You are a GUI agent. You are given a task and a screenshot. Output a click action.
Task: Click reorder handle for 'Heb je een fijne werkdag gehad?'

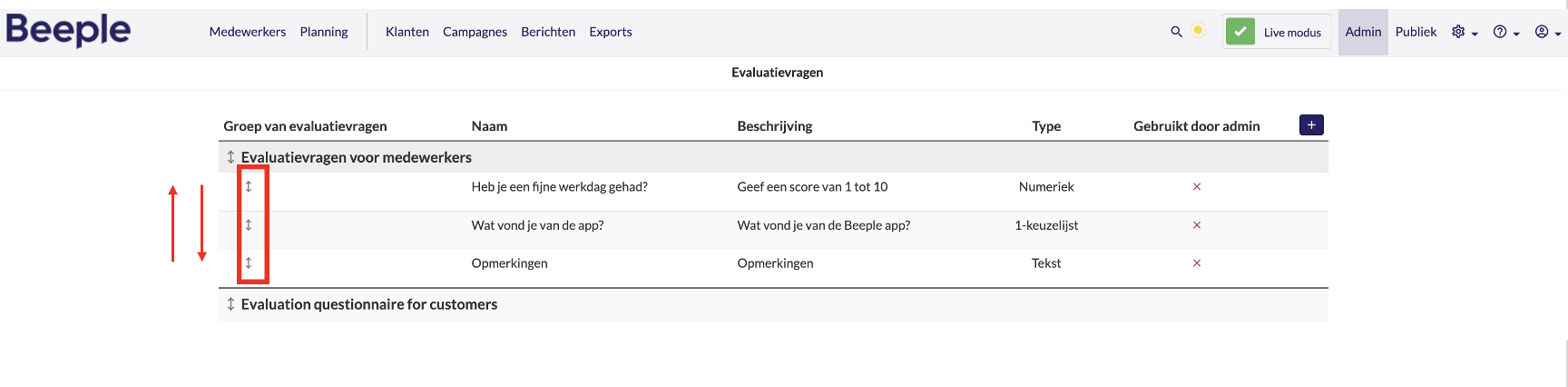click(249, 186)
